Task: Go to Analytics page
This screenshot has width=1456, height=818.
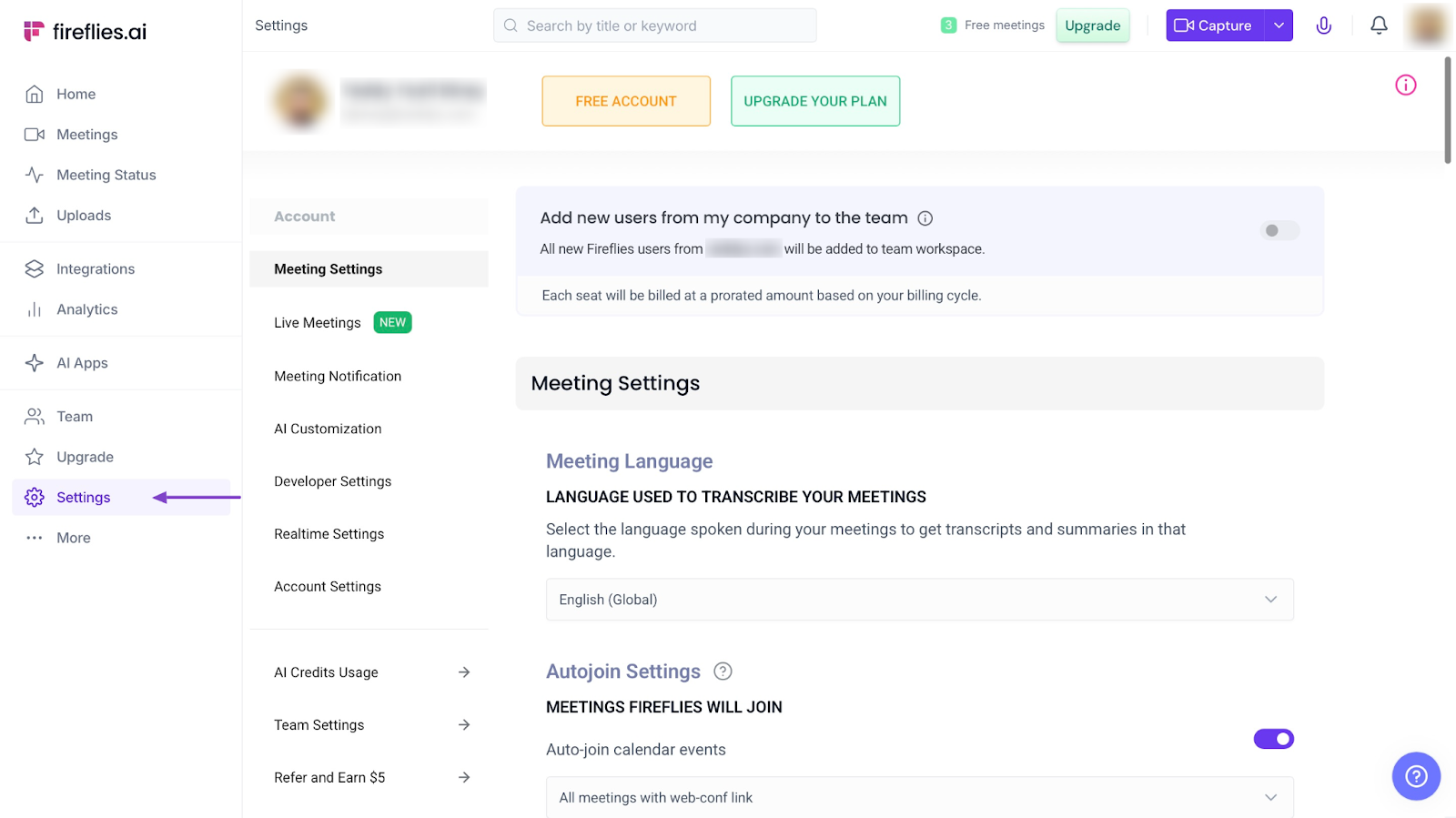Action: (x=87, y=309)
